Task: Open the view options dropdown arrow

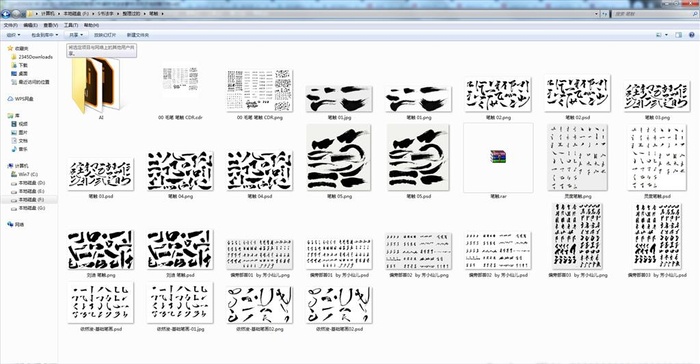Action: click(x=667, y=35)
